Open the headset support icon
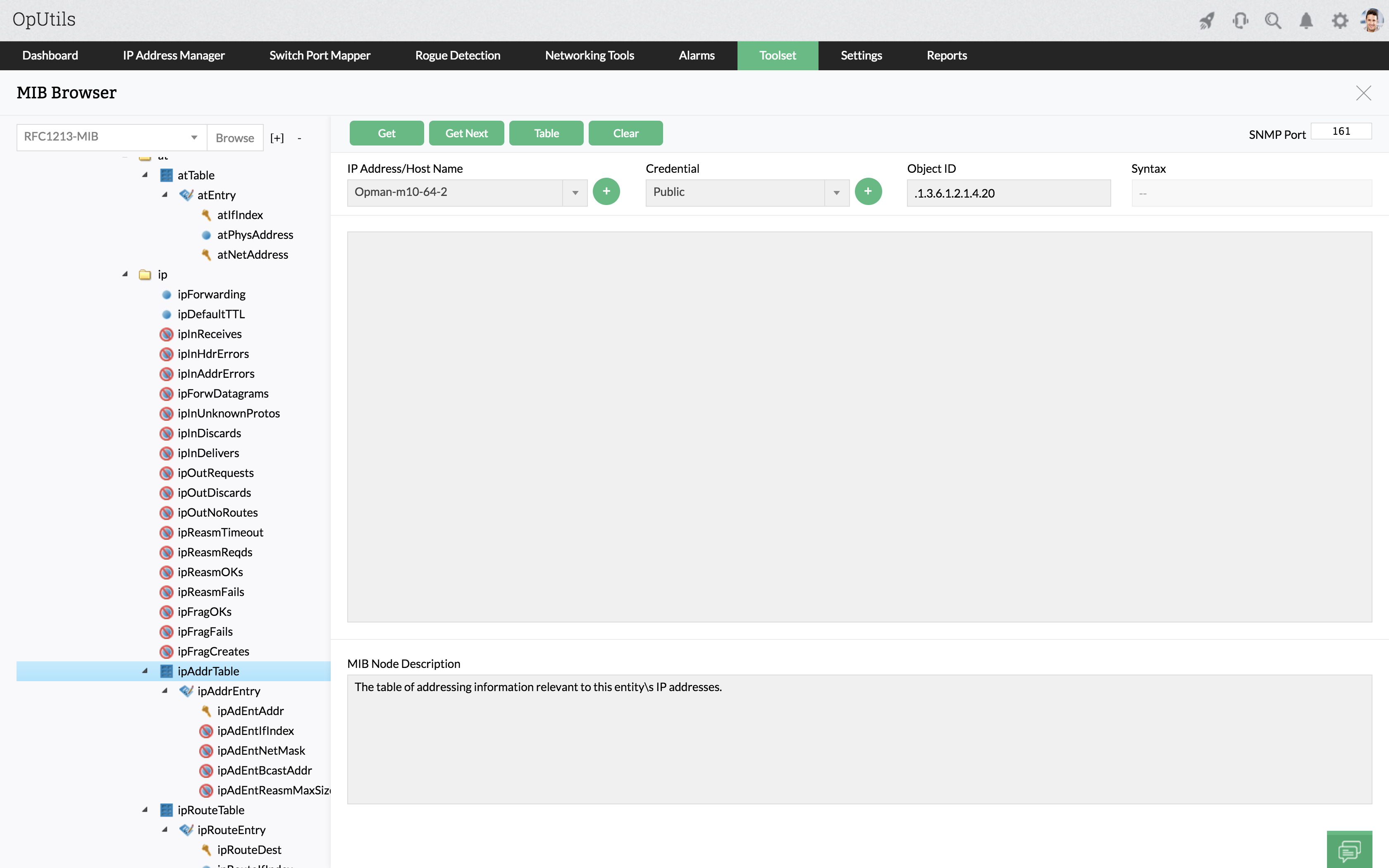Viewport: 1389px width, 868px height. (1240, 21)
